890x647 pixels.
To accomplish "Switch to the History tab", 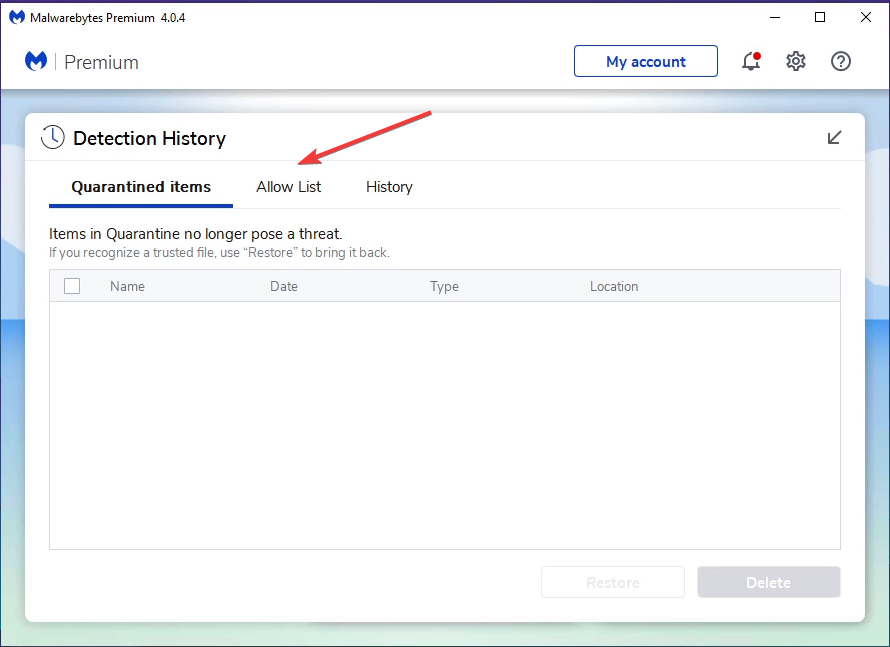I will coord(389,187).
